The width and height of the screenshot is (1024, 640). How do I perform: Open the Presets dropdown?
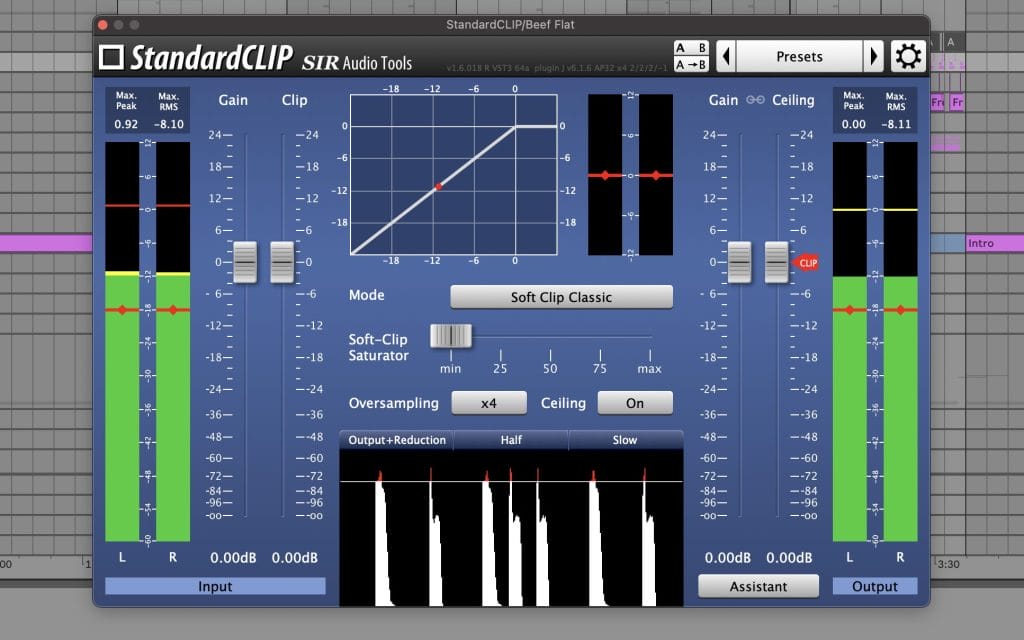pyautogui.click(x=799, y=56)
